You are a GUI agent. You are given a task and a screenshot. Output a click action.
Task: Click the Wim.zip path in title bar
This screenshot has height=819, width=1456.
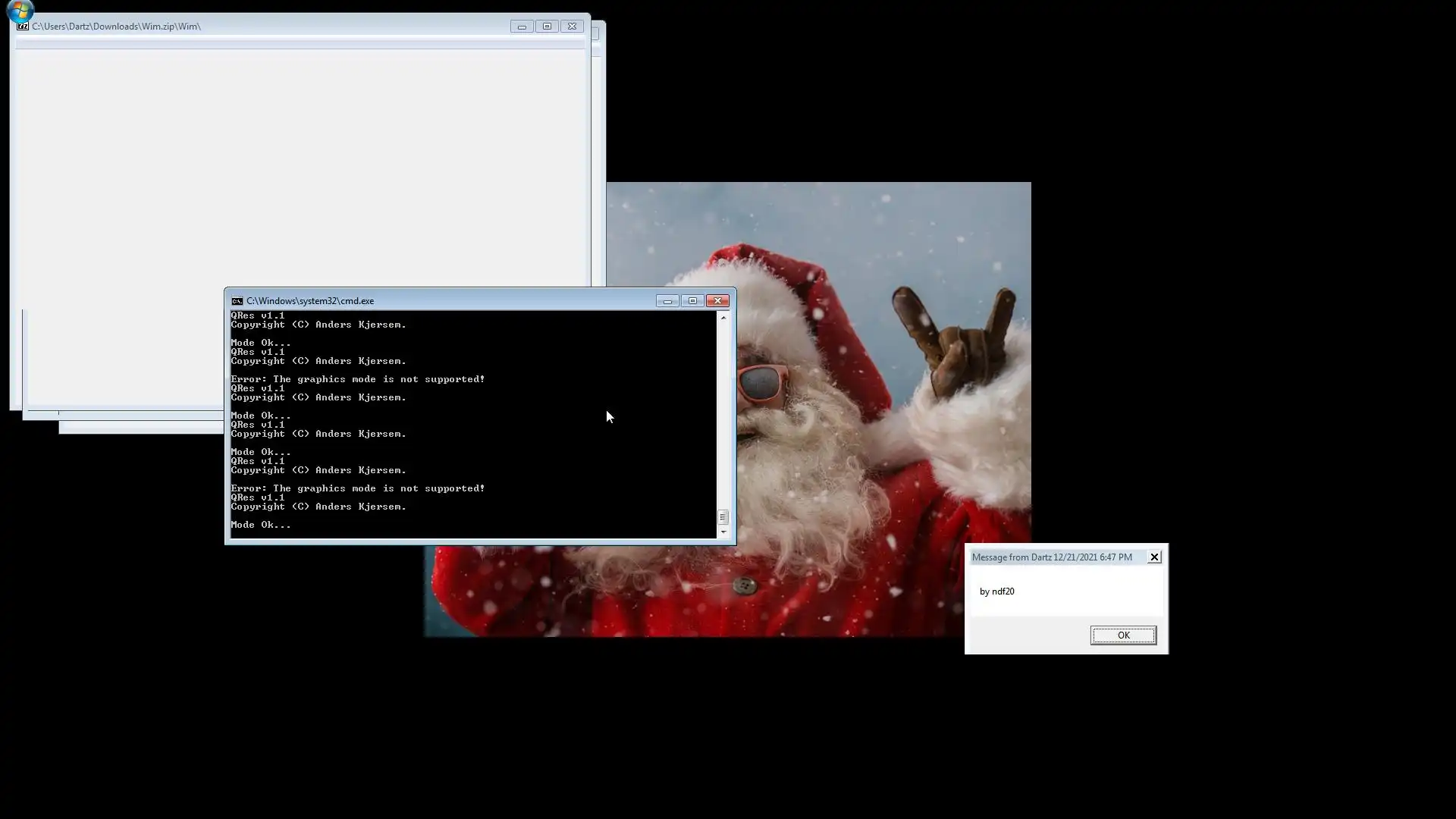[x=116, y=27]
